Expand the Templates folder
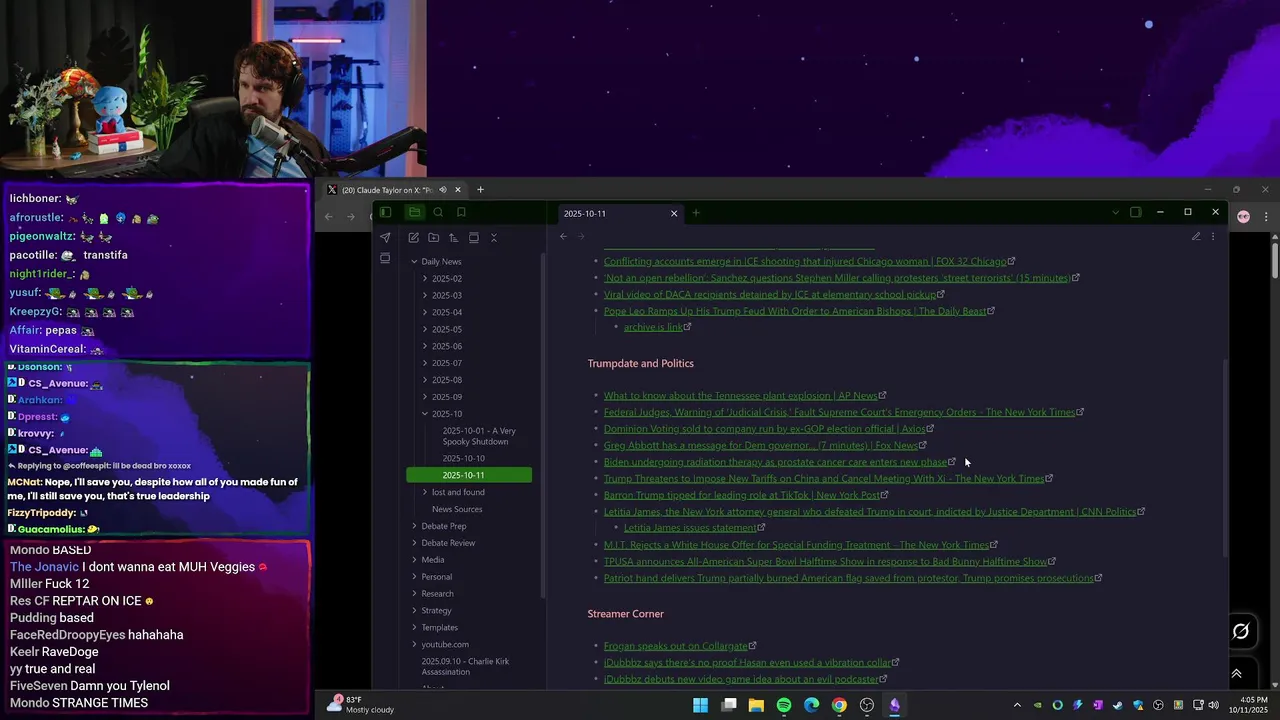Screen dimensions: 1280x720 pyautogui.click(x=414, y=628)
